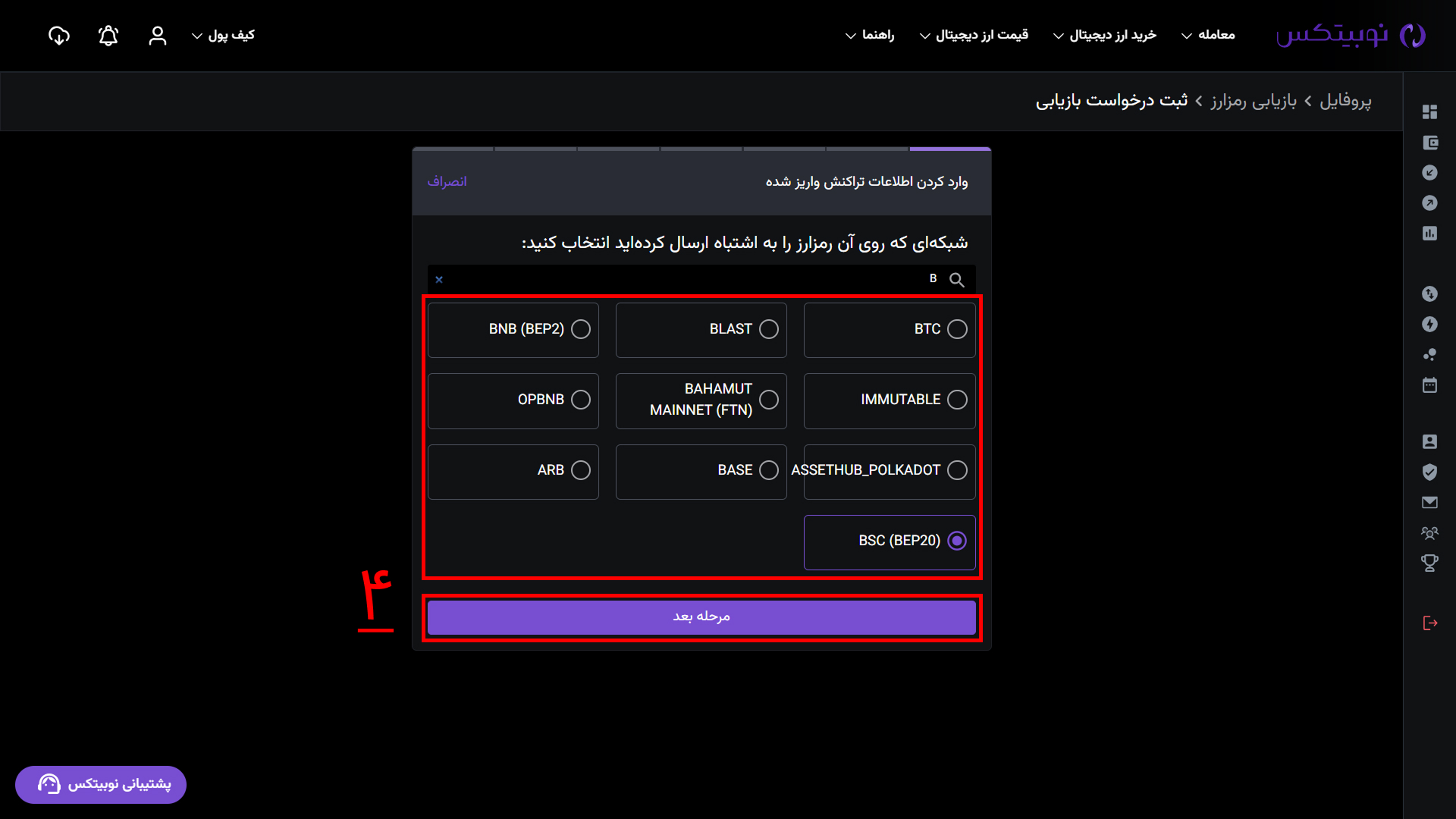Image resolution: width=1456 pixels, height=819 pixels.
Task: Click the calendar icon in sidebar
Action: pos(1429,385)
